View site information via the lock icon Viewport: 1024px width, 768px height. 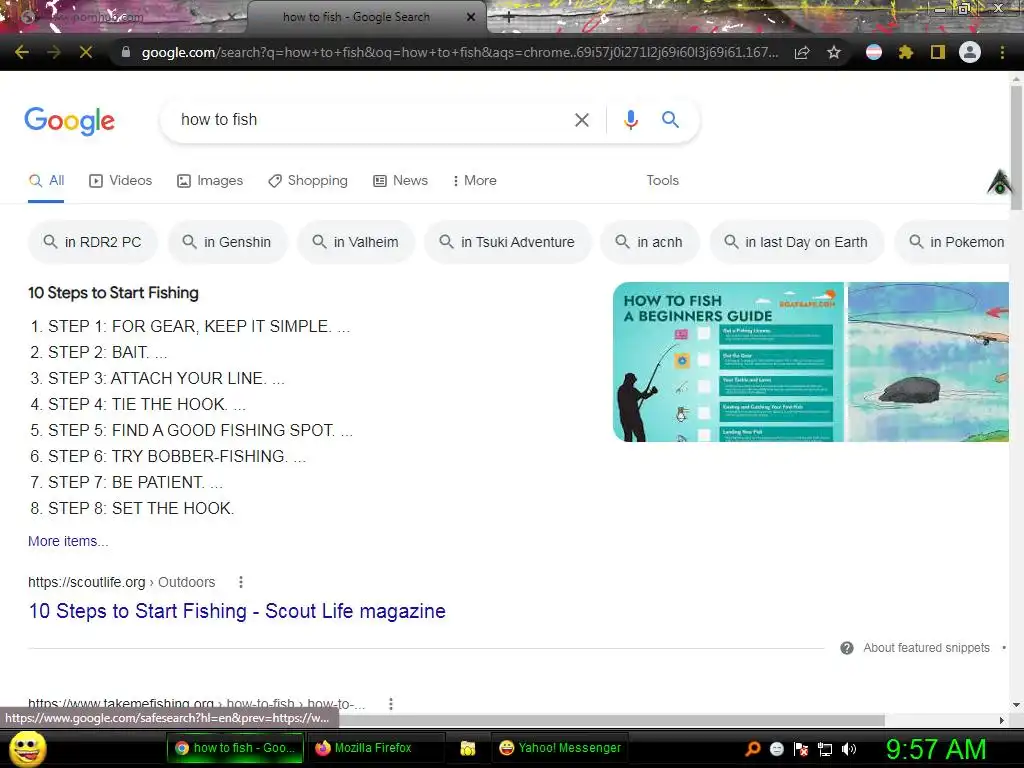tap(126, 52)
